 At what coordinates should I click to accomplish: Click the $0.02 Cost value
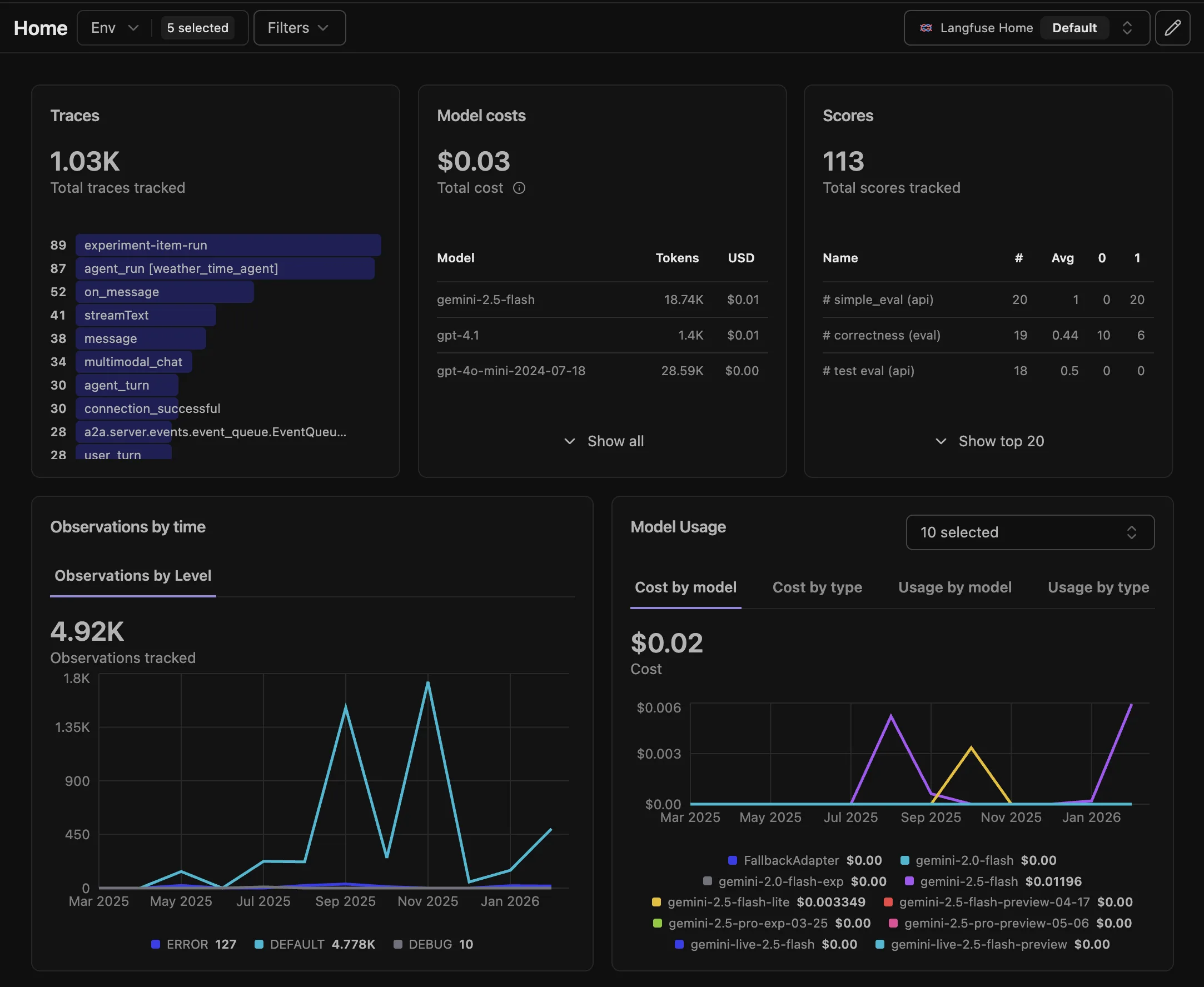point(666,643)
